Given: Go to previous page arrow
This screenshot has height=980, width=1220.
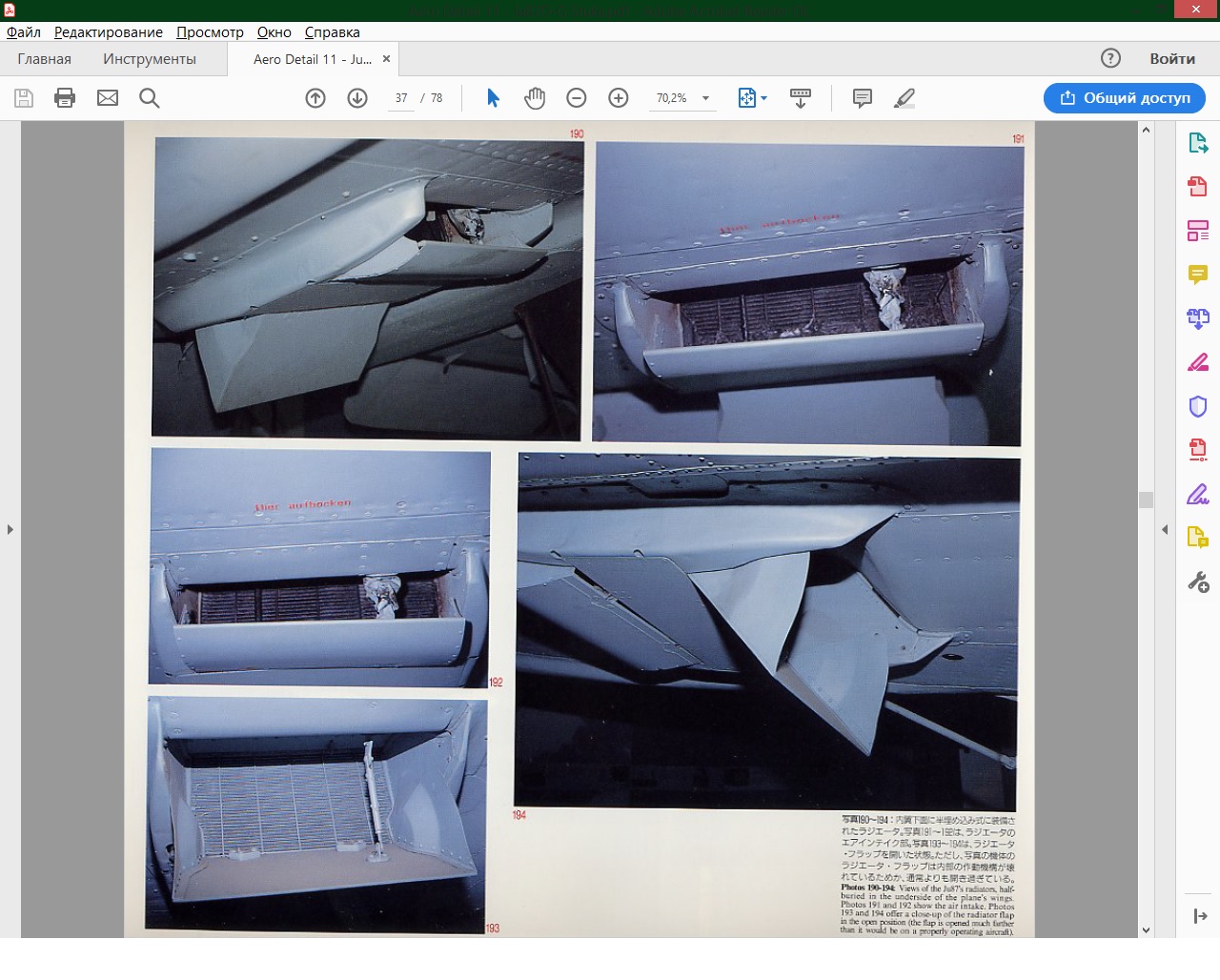Looking at the screenshot, I should (315, 98).
